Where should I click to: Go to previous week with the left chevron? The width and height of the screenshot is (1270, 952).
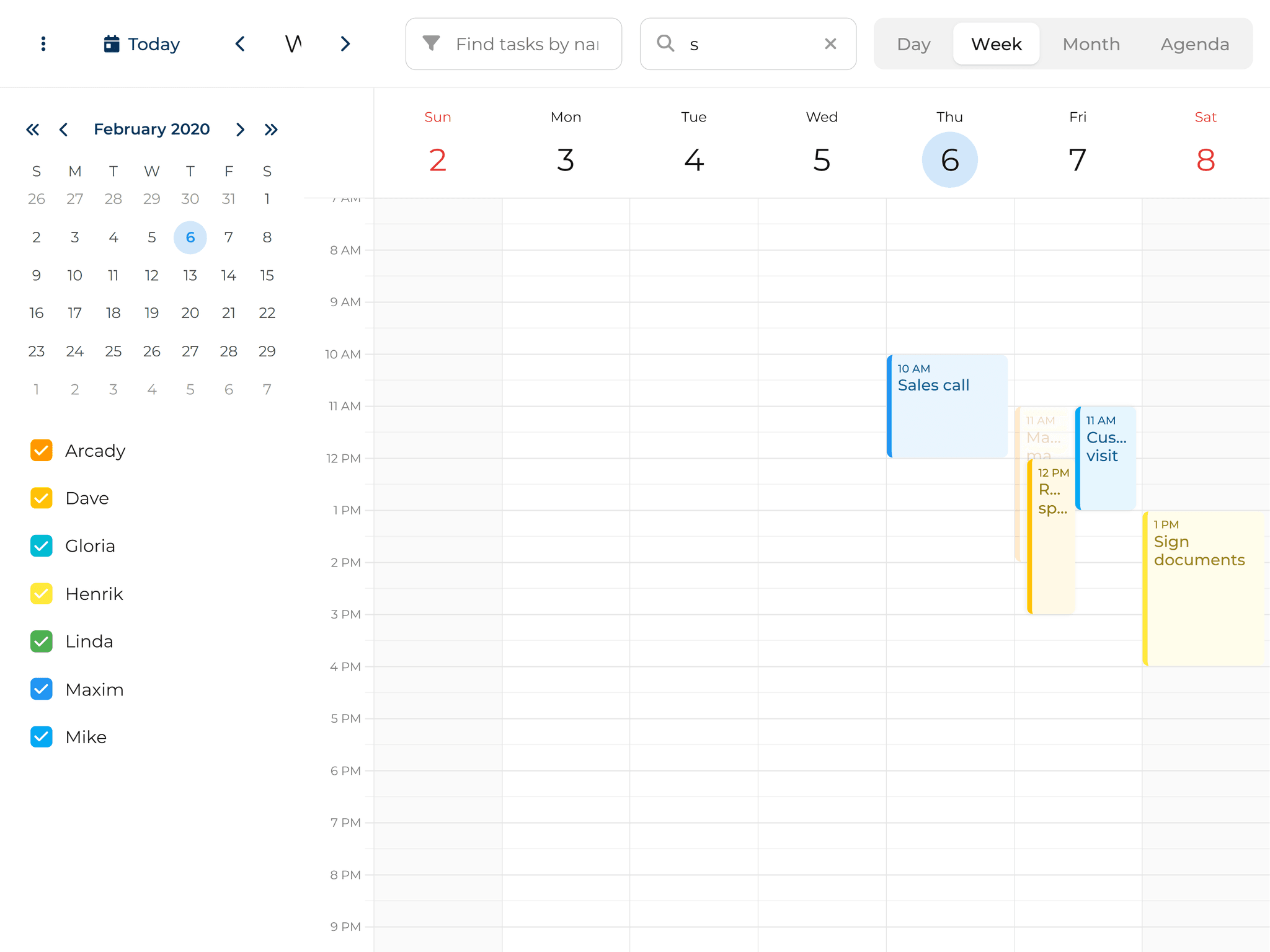[240, 43]
